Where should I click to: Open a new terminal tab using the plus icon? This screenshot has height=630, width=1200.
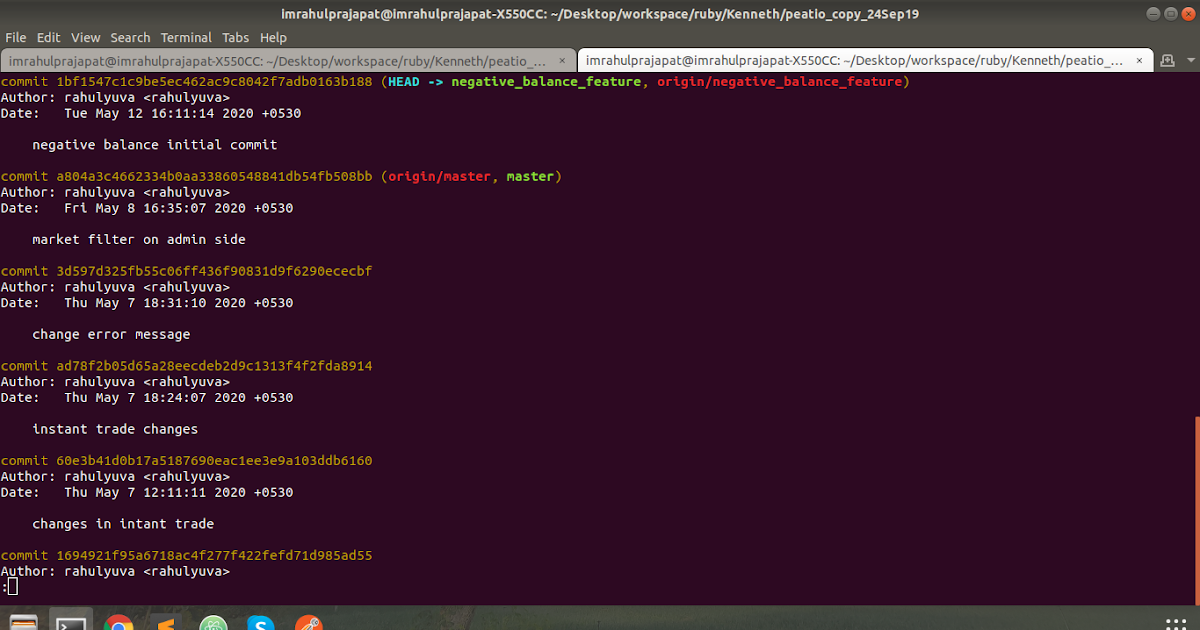[x=1166, y=60]
